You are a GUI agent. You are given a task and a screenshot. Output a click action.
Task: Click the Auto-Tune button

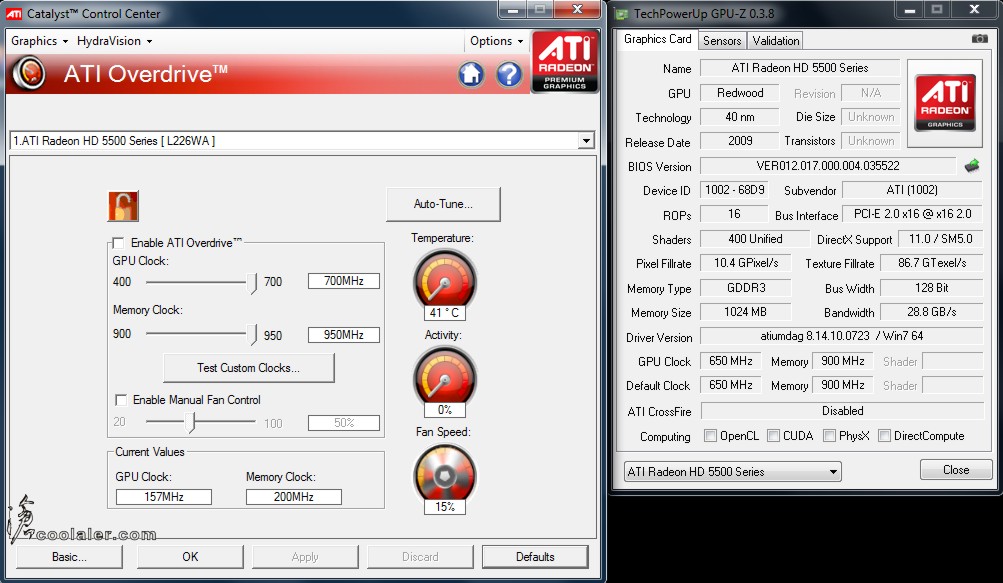click(x=443, y=204)
